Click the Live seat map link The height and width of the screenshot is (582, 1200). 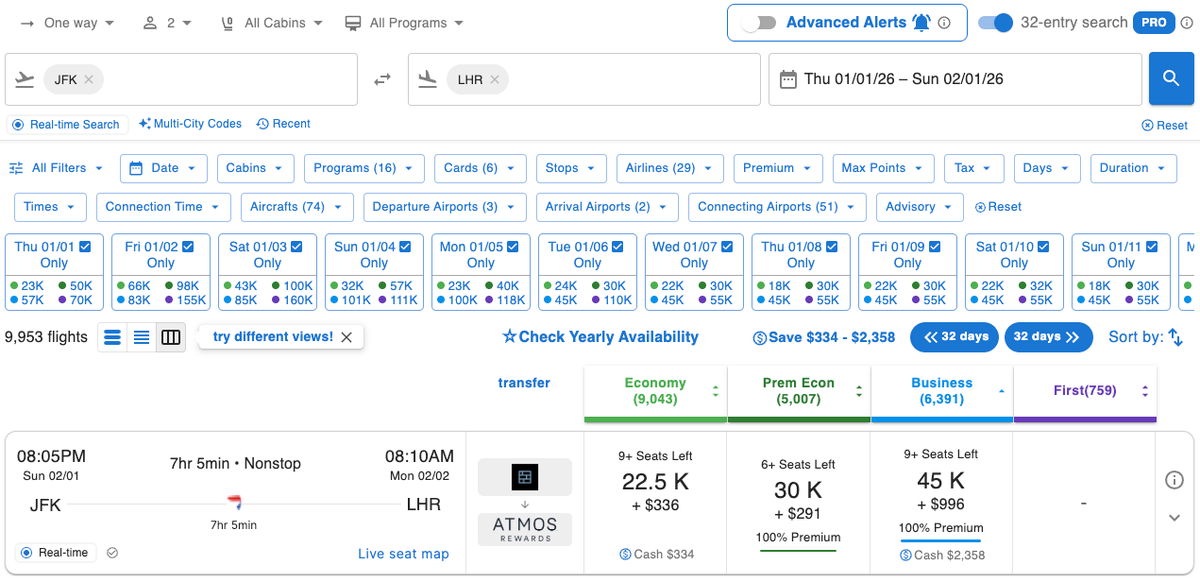[404, 553]
